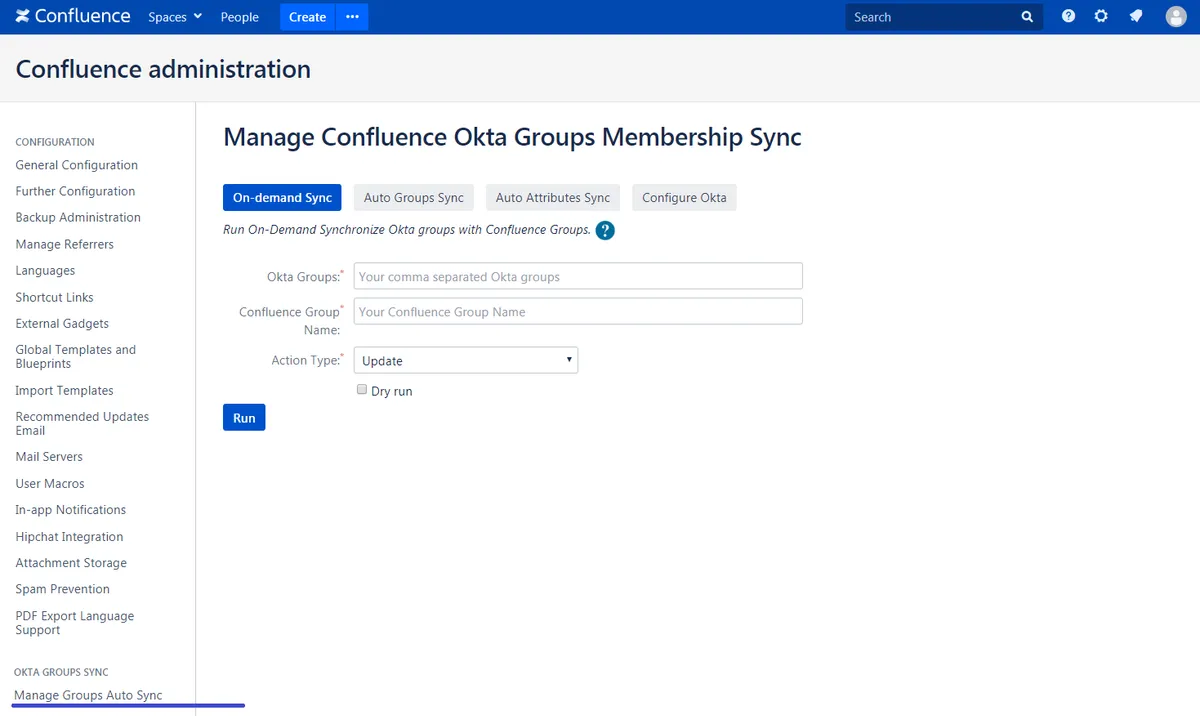Open User Macros link
The width and height of the screenshot is (1200, 716).
(50, 483)
